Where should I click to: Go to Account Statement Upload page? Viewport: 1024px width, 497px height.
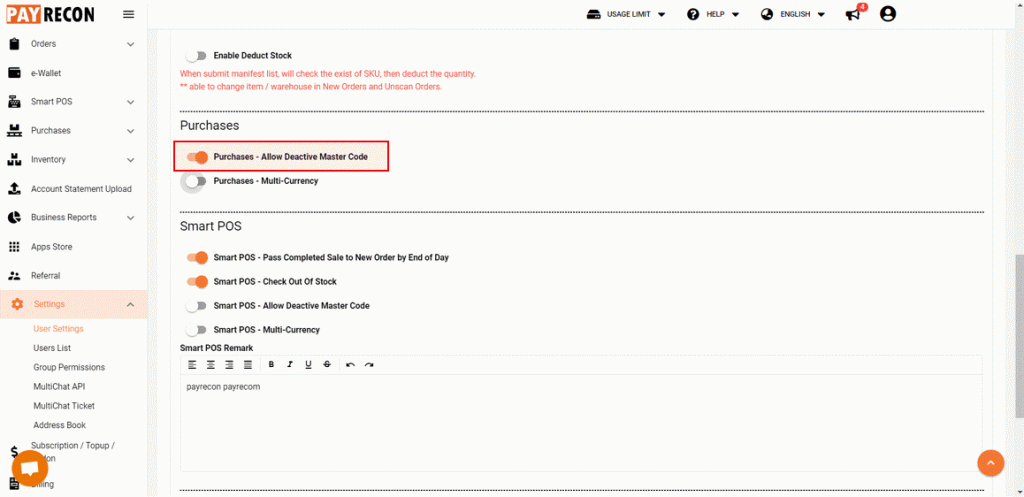pyautogui.click(x=81, y=189)
